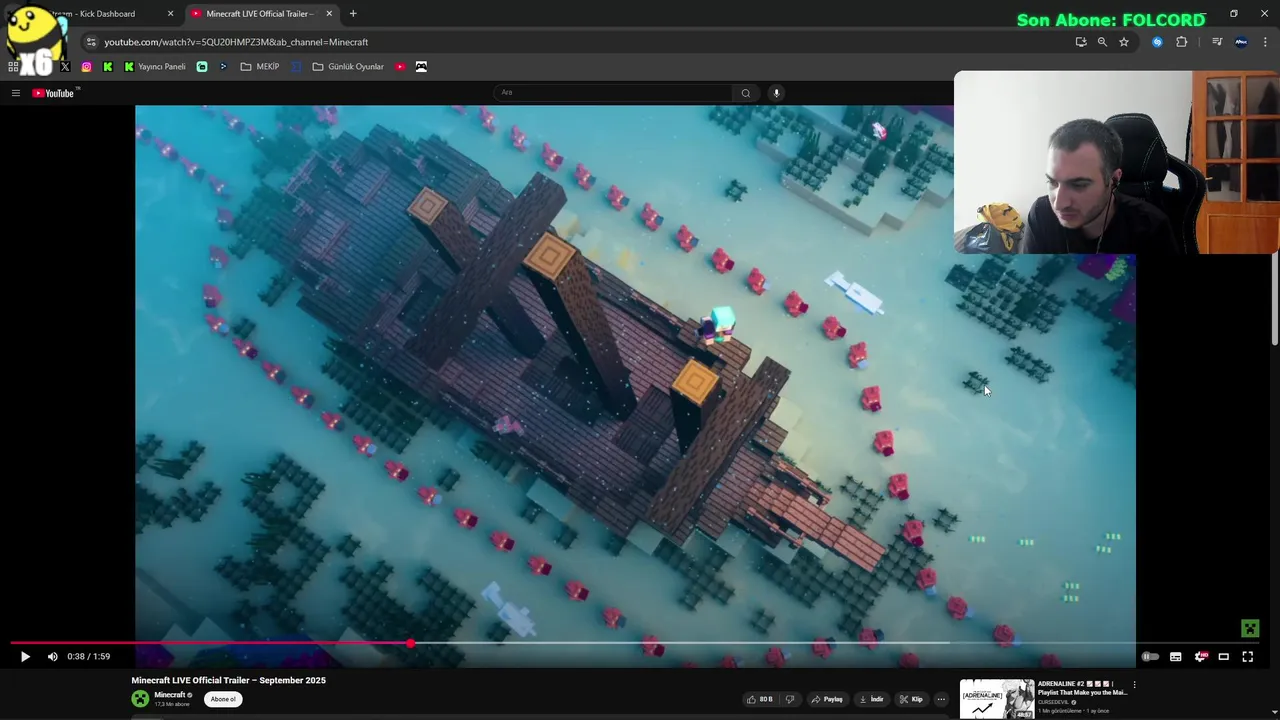Screen dimensions: 1280x720
Task: Open options for ADRENALINE #2 recommendation
Action: click(x=1134, y=686)
